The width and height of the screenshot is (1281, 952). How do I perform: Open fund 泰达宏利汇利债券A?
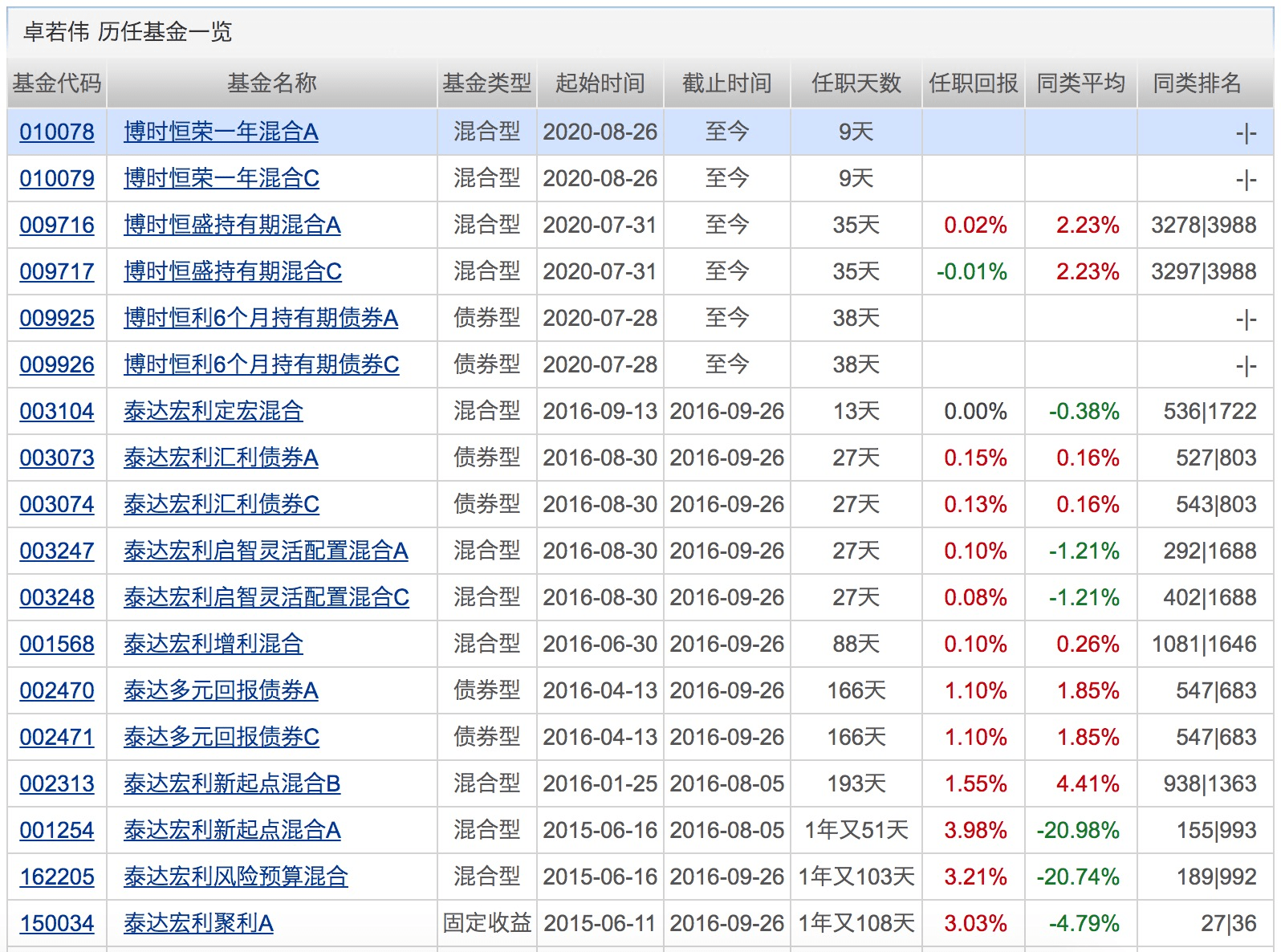(221, 458)
